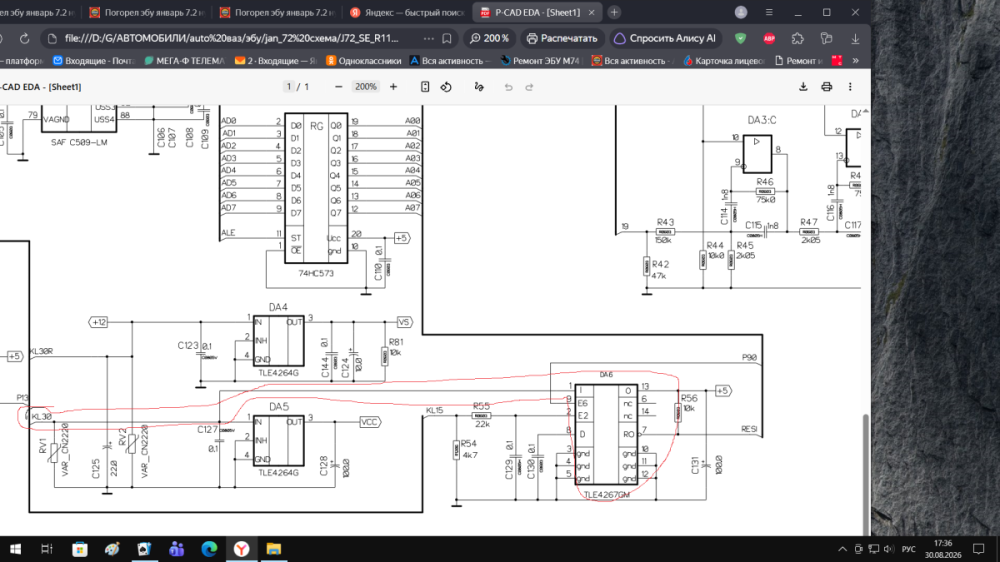The width and height of the screenshot is (1000, 562).
Task: Open File Explorer from the taskbar
Action: (x=274, y=549)
